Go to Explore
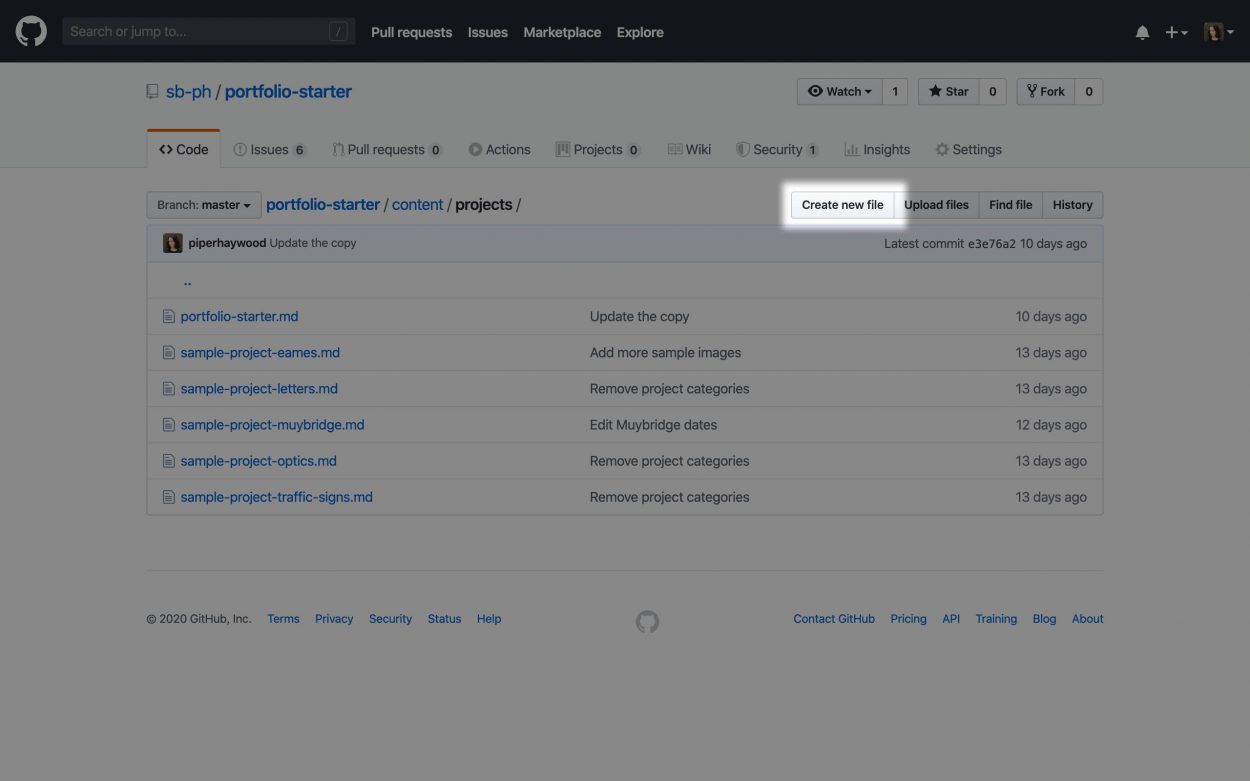The image size is (1250, 781). 640,32
